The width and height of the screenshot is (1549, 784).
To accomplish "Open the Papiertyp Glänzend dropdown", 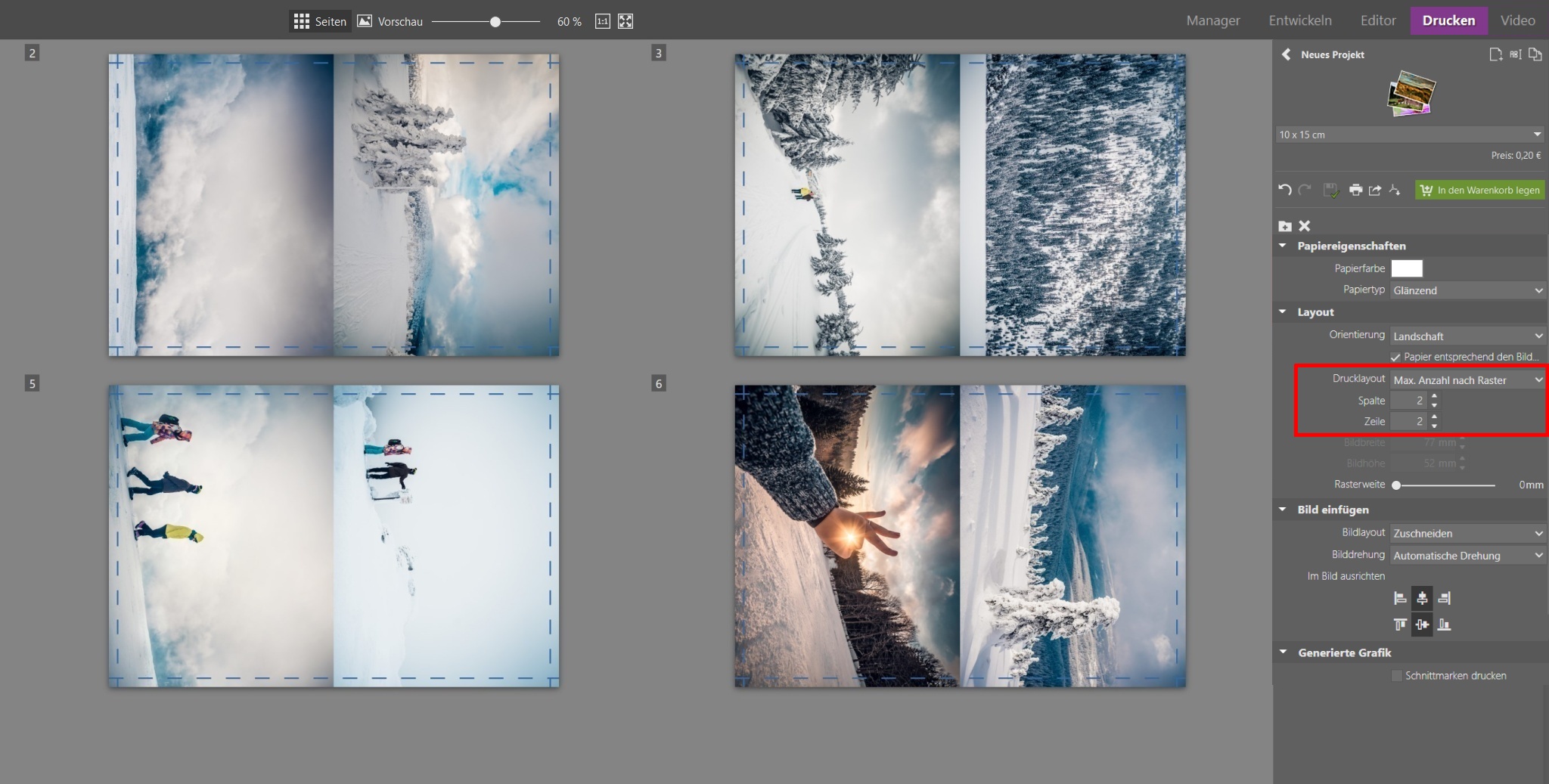I will coord(1467,290).
